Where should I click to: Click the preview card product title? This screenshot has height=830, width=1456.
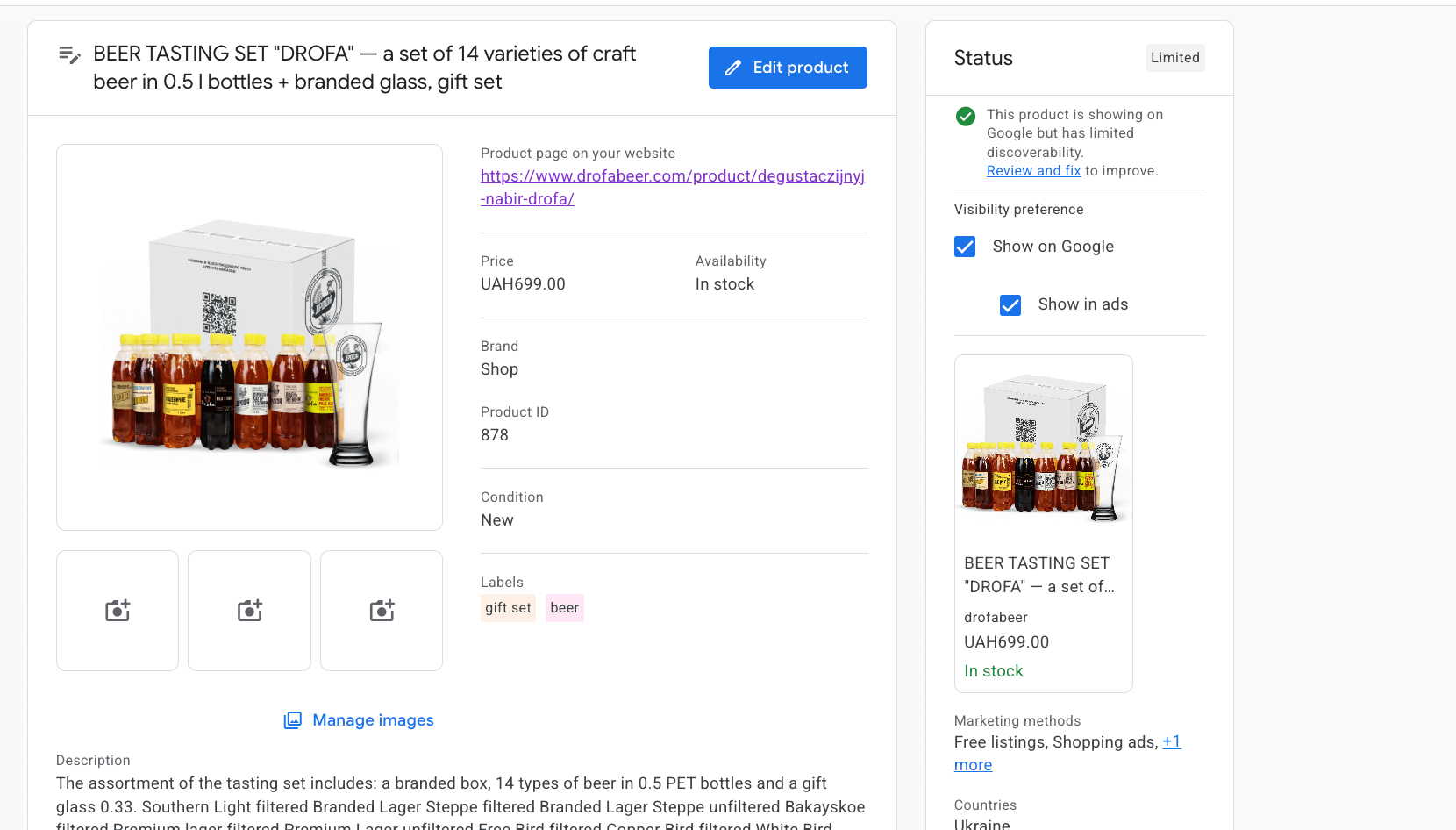(x=1038, y=575)
